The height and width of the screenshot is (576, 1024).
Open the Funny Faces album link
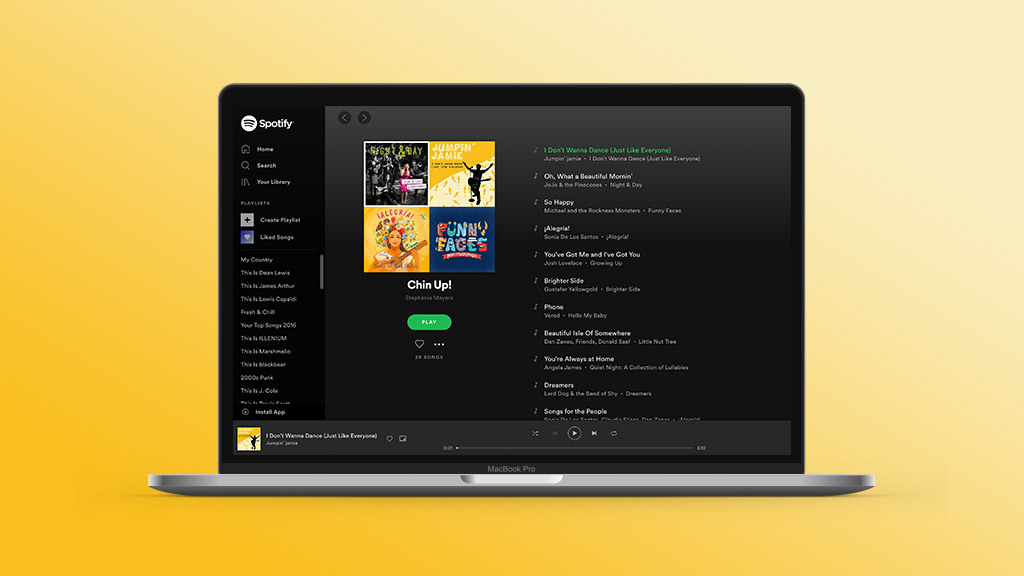pyautogui.click(x=665, y=211)
